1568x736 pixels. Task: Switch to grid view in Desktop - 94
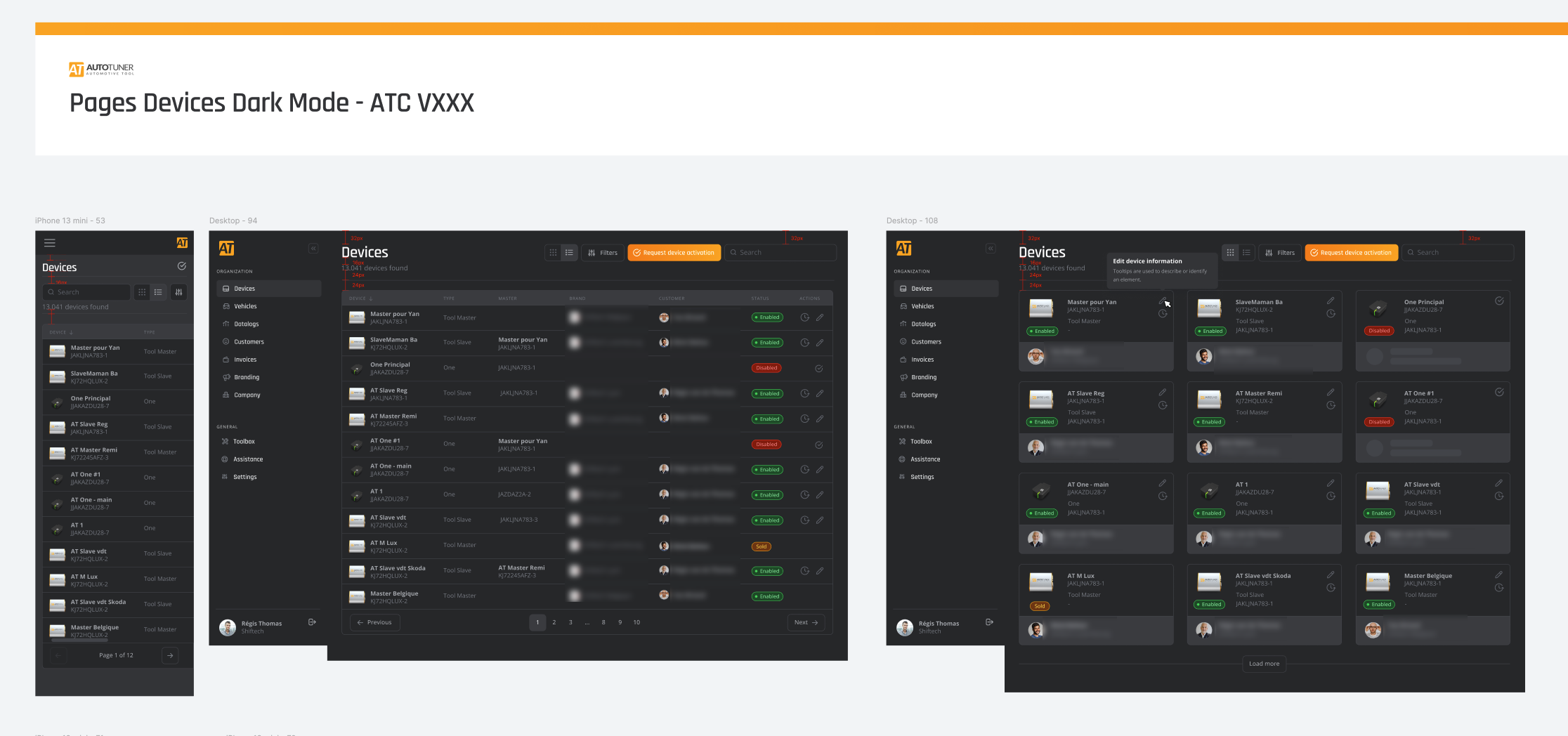point(553,253)
